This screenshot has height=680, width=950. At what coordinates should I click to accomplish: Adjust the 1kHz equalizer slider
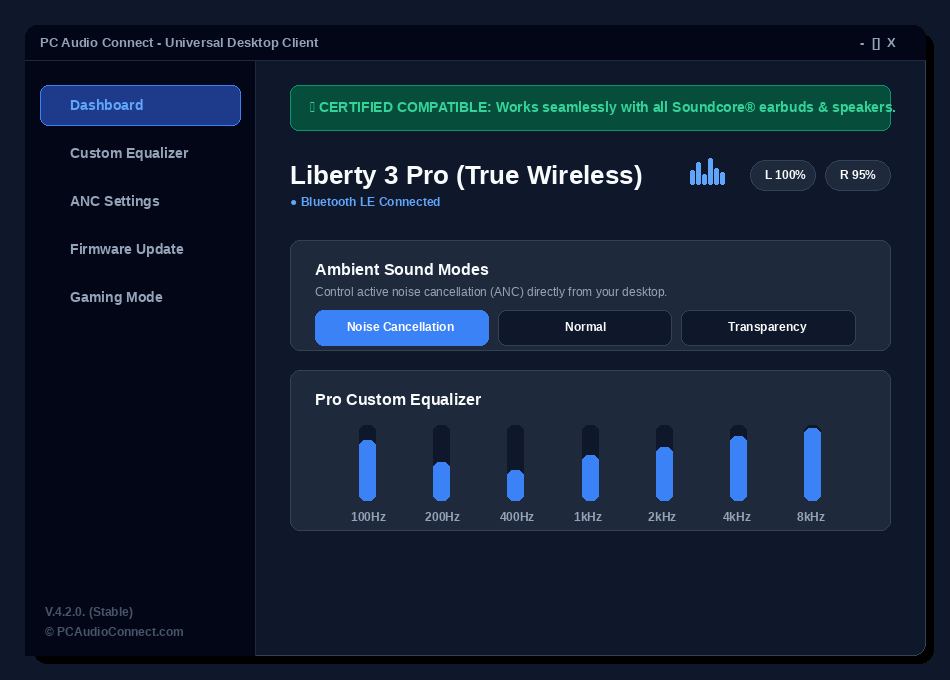(590, 463)
